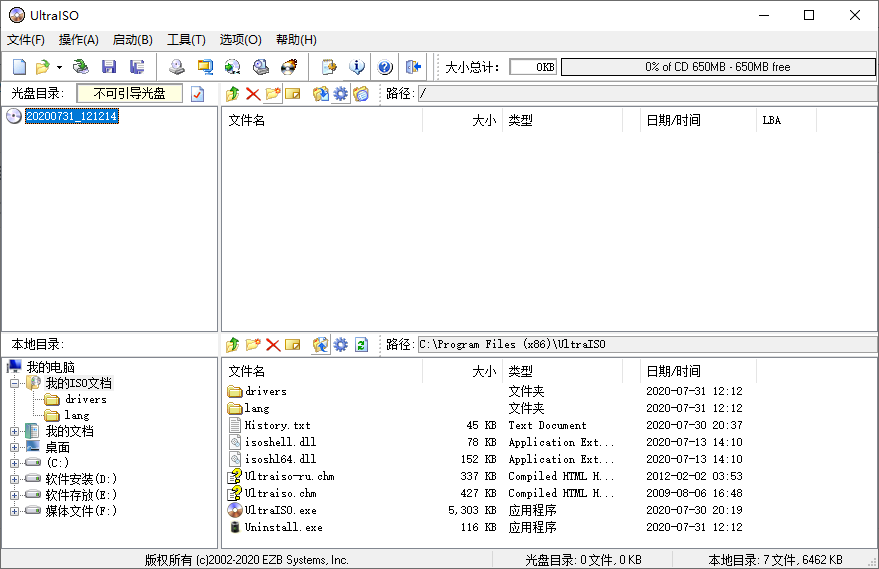Sort disc list by 日期/时间 column
Image resolution: width=879 pixels, height=569 pixels.
pos(698,120)
